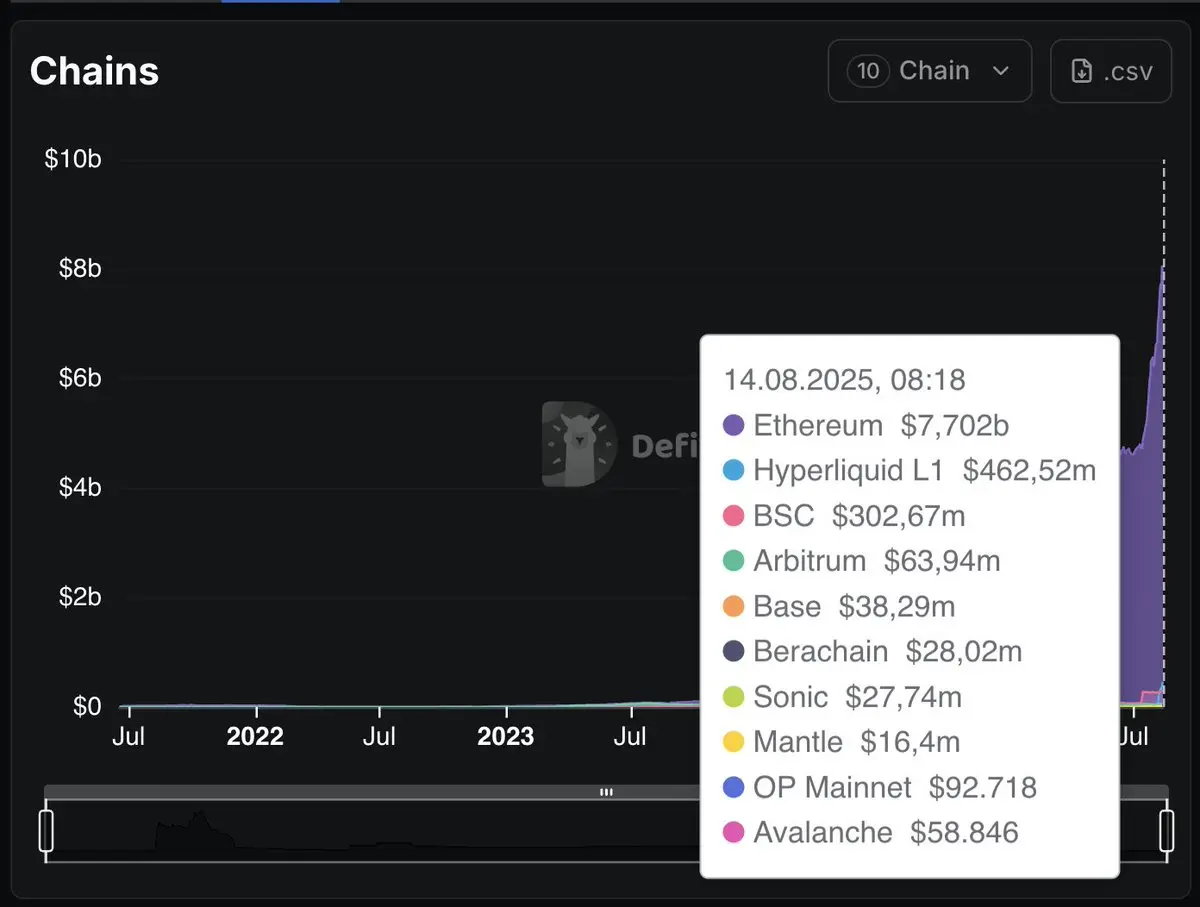1200x907 pixels.
Task: Click the 10 count badge in Chain selector
Action: click(x=868, y=71)
